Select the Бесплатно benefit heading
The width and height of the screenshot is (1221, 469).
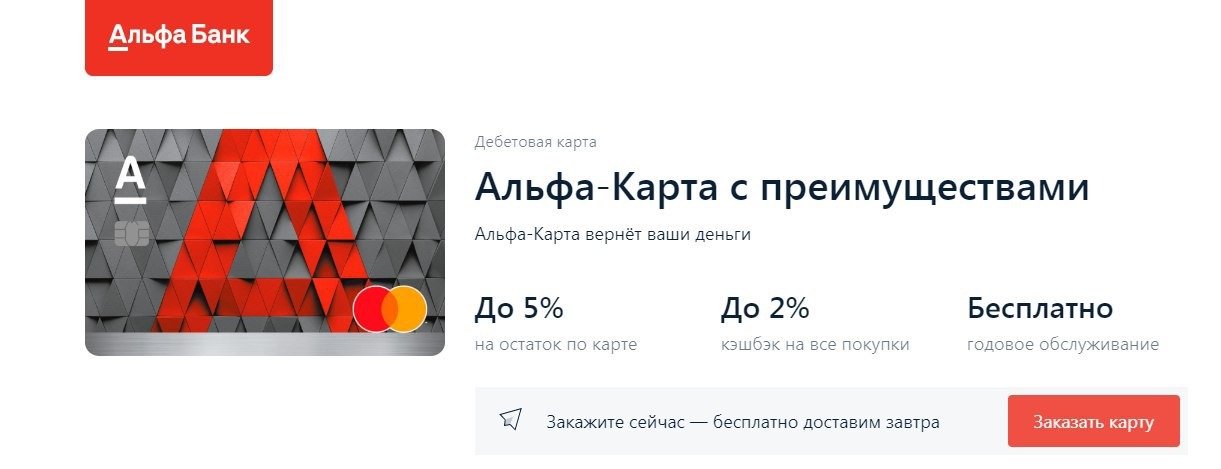coord(1040,309)
